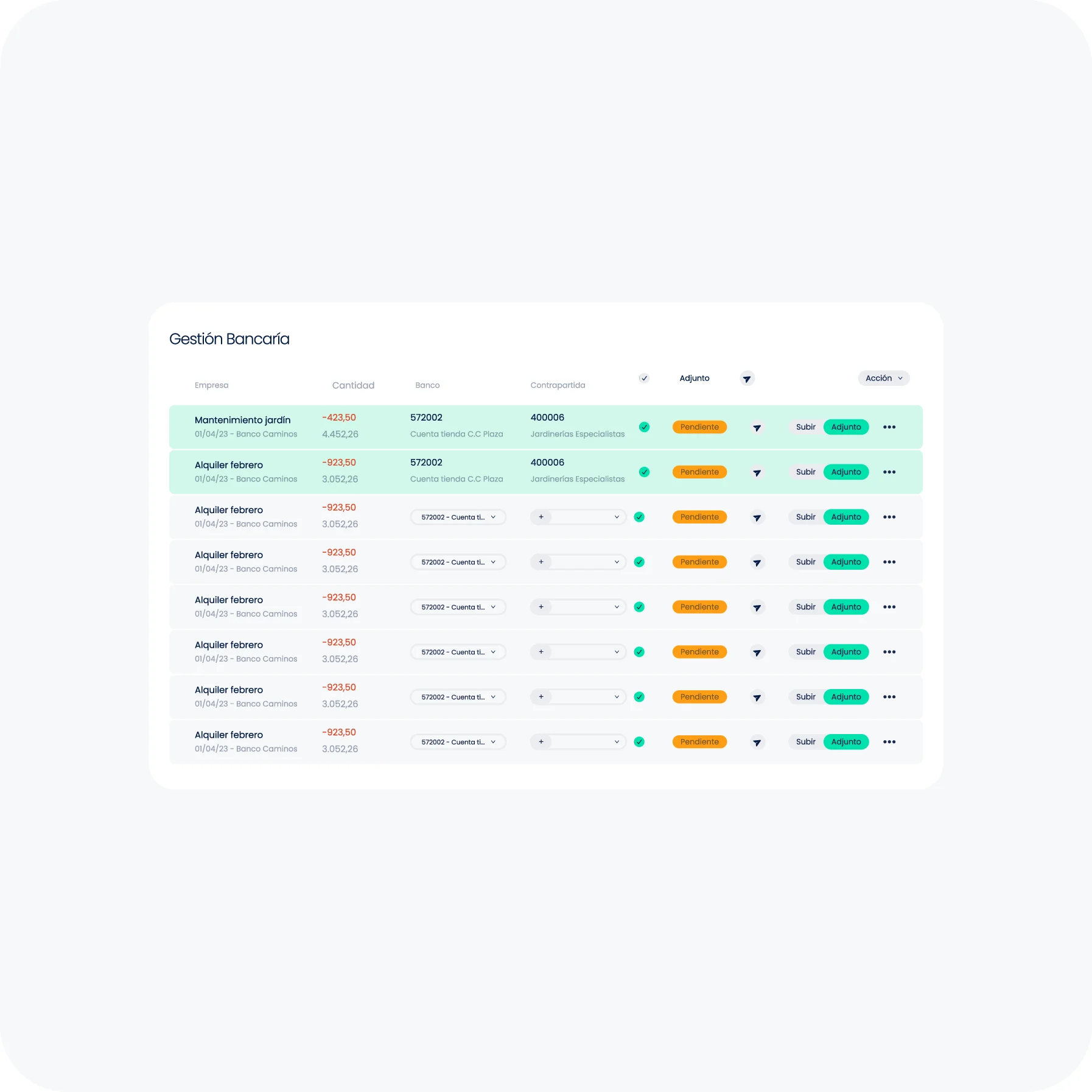Uncheck the green check for Mantenimiento jardín
The image size is (1092, 1092).
click(x=644, y=427)
